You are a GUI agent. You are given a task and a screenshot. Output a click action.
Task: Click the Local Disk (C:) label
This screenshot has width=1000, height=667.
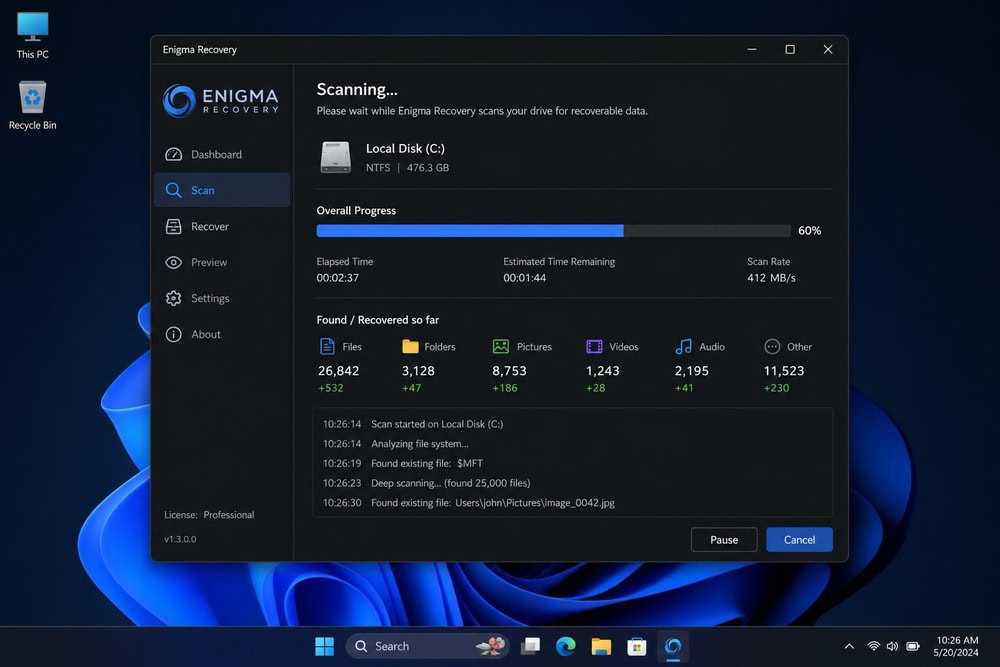point(405,149)
